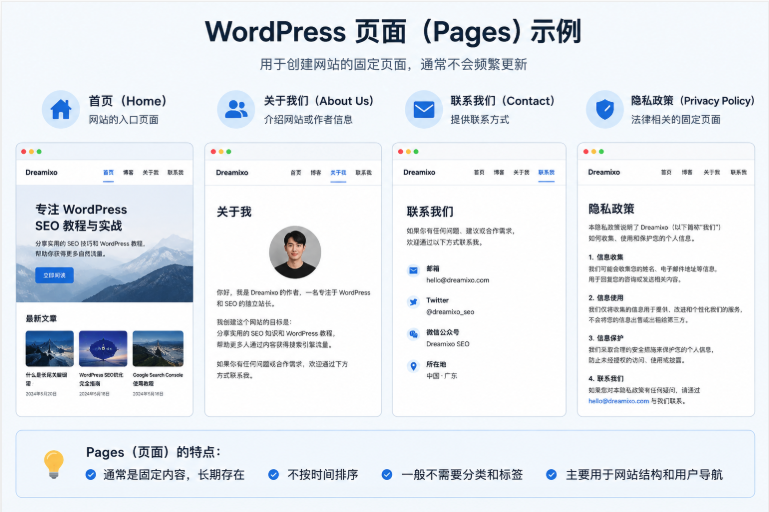Click the WeChat icon beside 微信公众号
The image size is (769, 512).
[x=413, y=334]
